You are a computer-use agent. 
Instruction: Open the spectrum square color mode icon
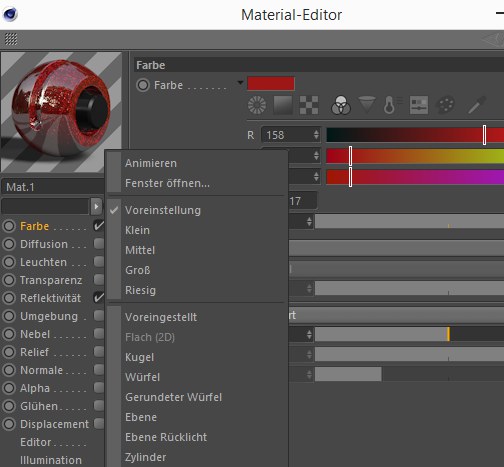click(283, 105)
